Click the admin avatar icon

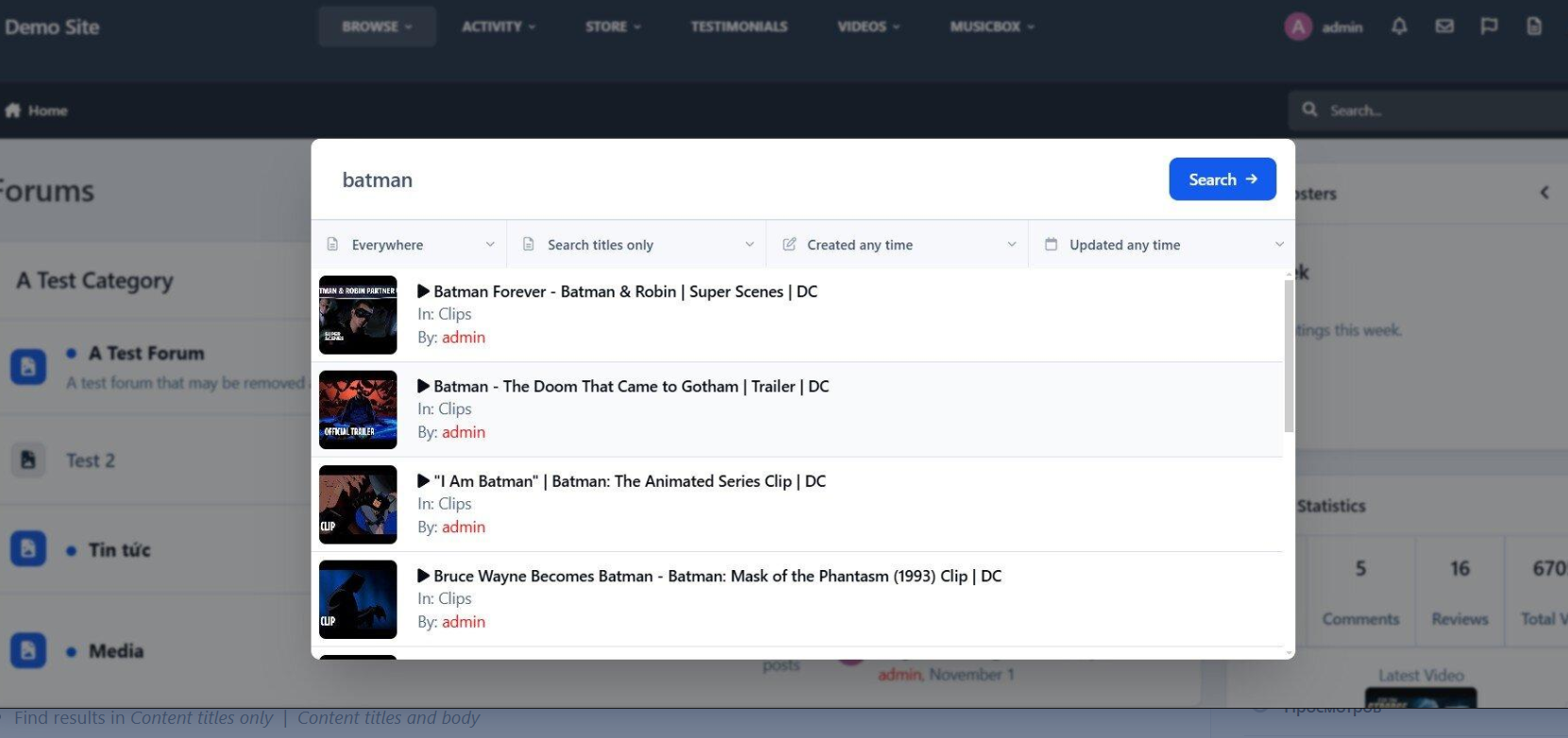(1299, 26)
